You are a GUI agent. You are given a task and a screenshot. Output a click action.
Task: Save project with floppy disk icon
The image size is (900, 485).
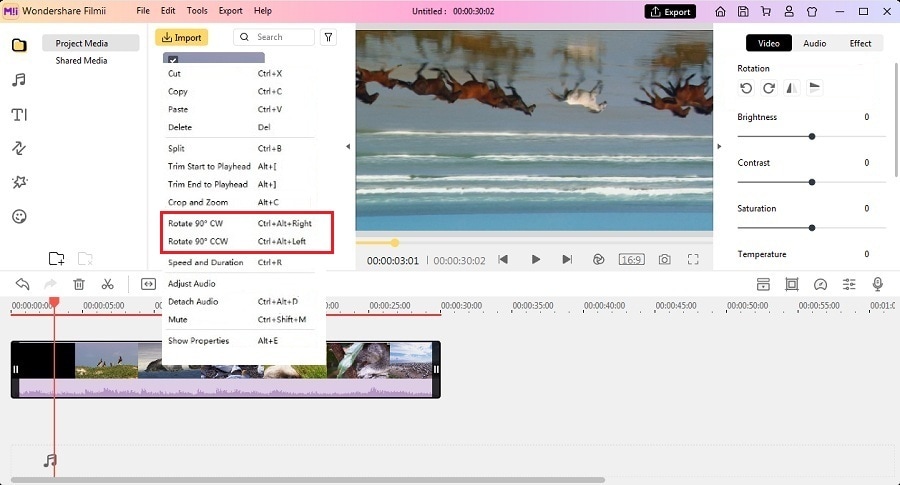[743, 11]
